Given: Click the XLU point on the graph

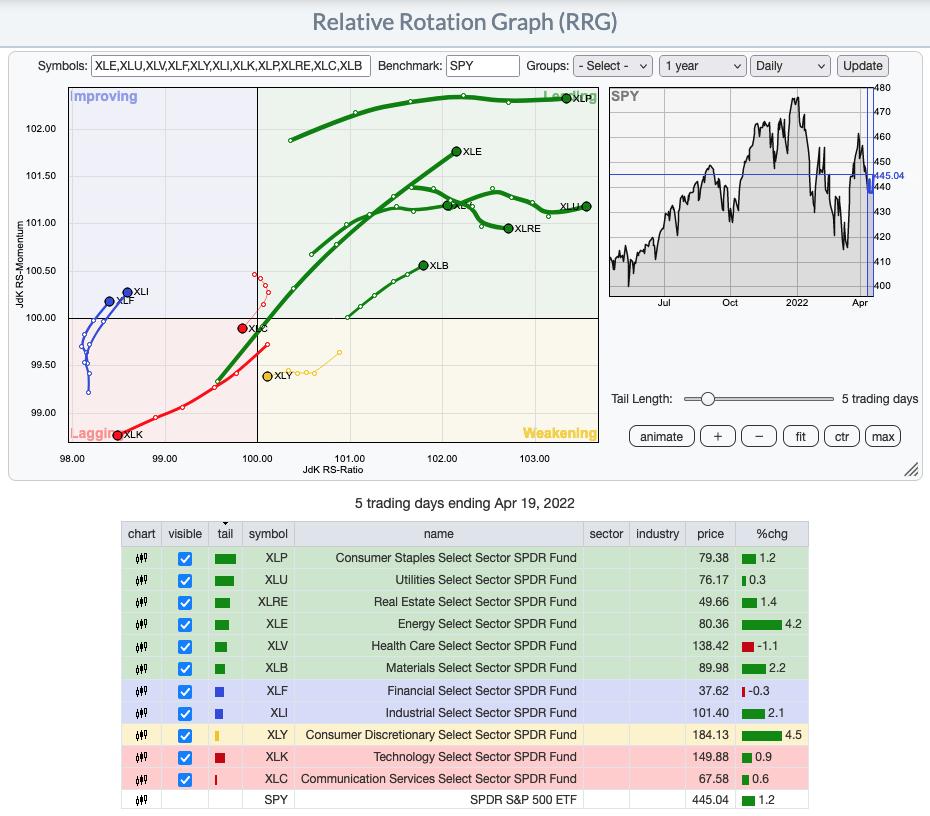Looking at the screenshot, I should (x=587, y=206).
